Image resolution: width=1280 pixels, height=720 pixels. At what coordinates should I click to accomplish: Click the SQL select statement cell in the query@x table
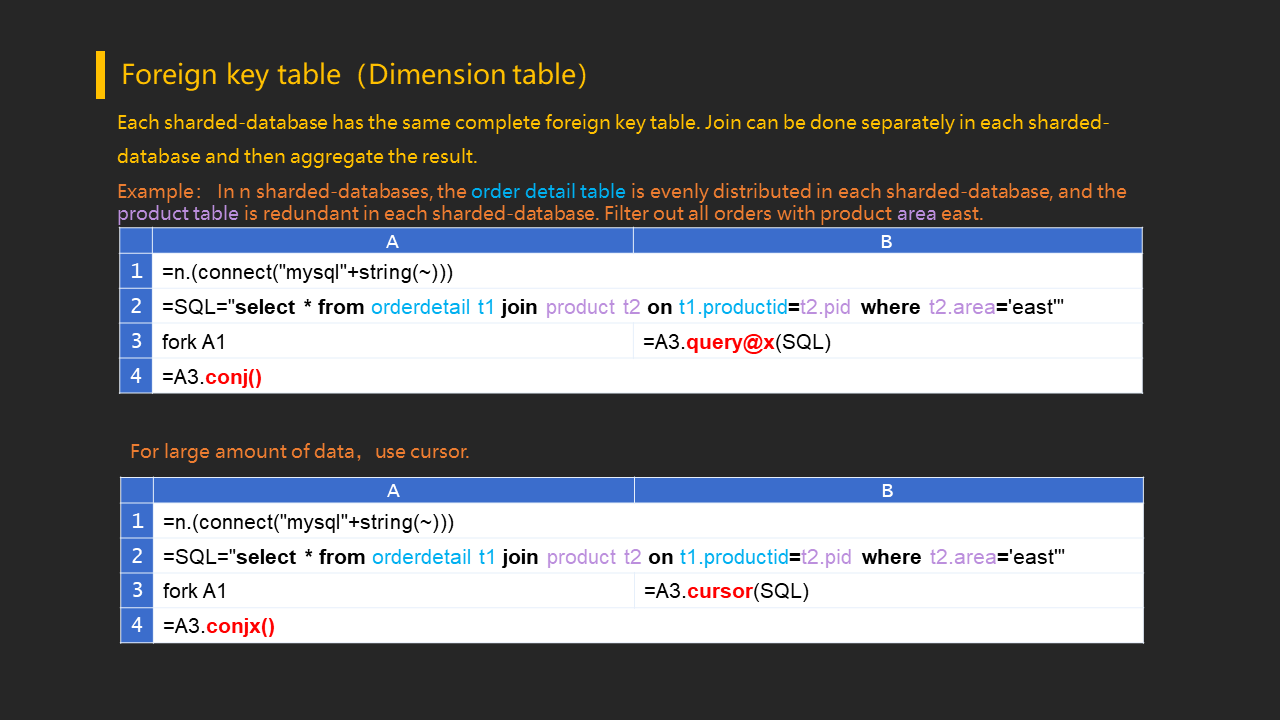click(647, 306)
